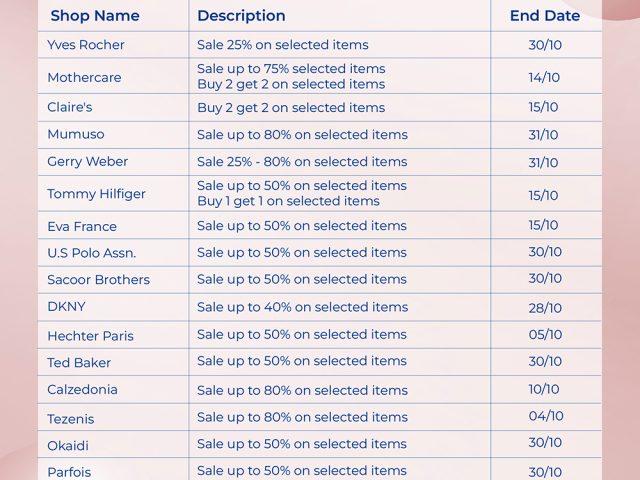Click the Eva France shop name
The width and height of the screenshot is (640, 480).
pos(82,226)
